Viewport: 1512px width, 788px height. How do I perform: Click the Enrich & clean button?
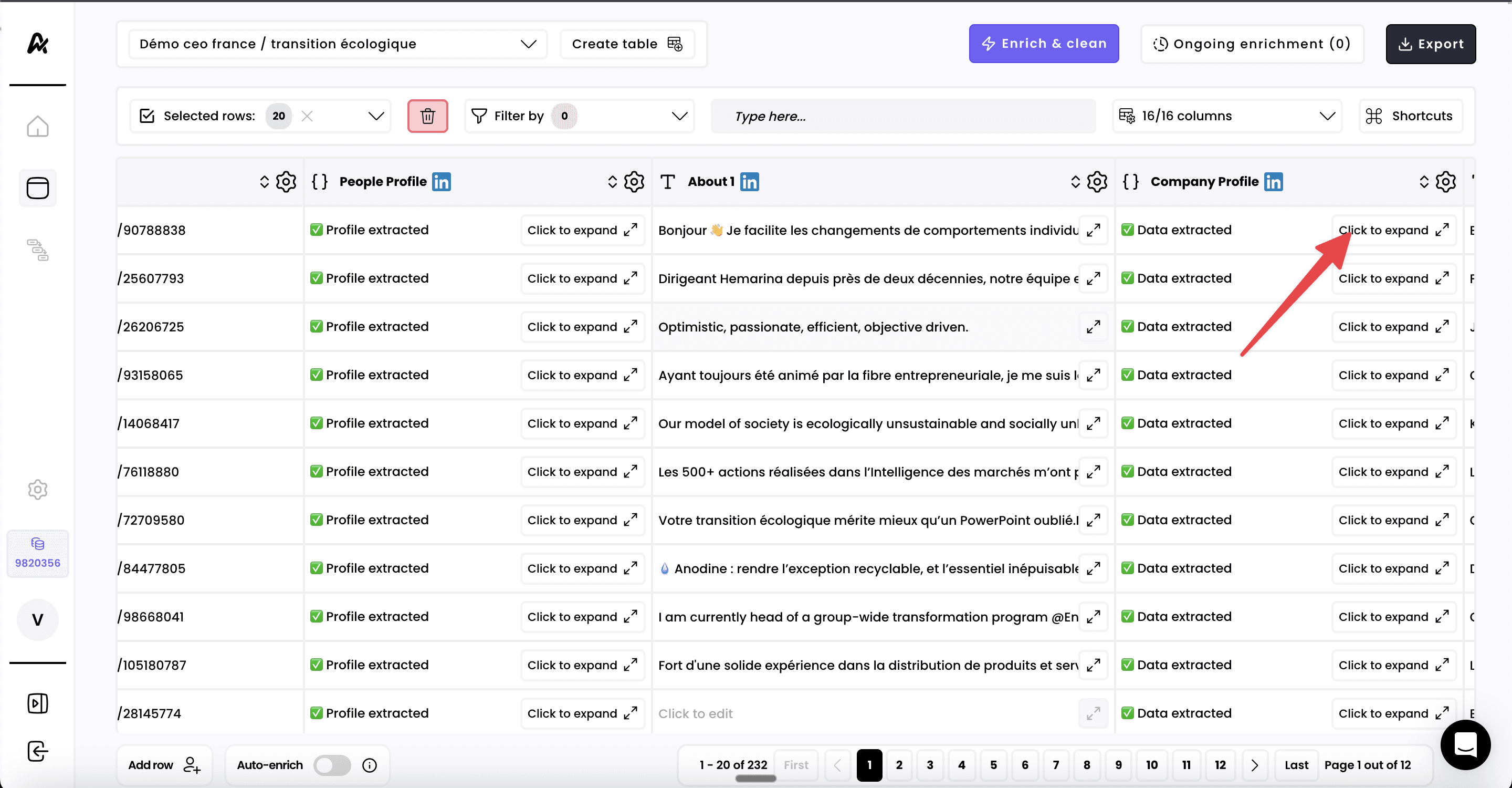1043,44
